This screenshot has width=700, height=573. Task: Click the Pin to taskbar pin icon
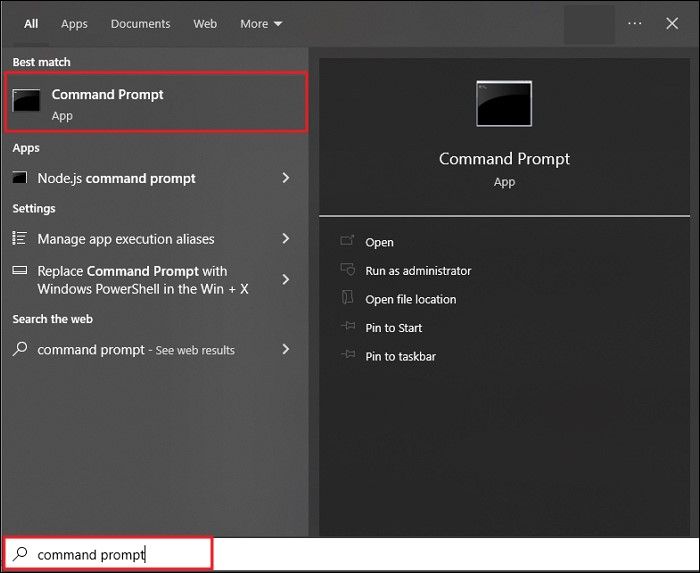[348, 355]
